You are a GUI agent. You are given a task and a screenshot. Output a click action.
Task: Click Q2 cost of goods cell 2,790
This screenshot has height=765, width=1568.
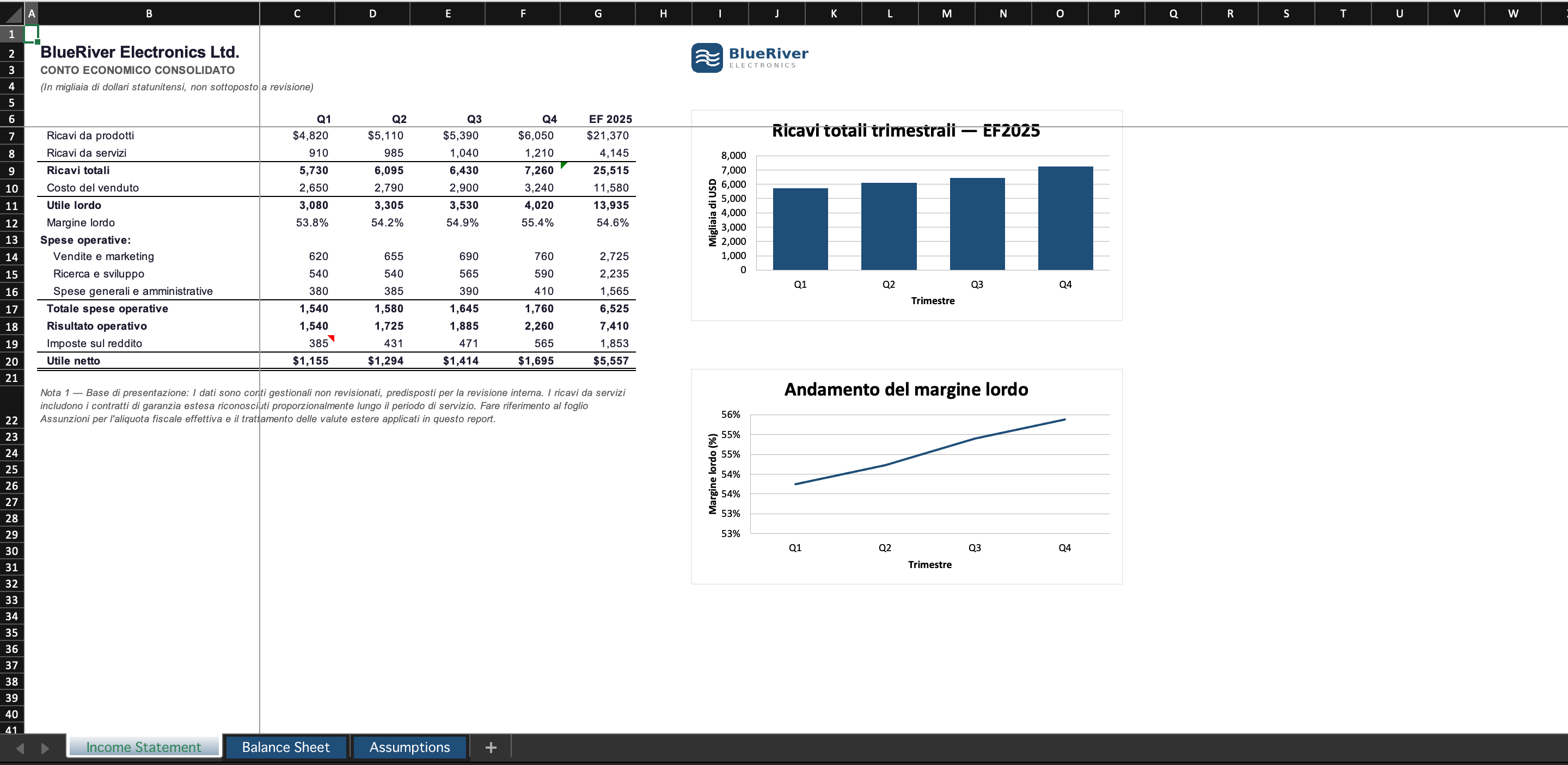(372, 188)
